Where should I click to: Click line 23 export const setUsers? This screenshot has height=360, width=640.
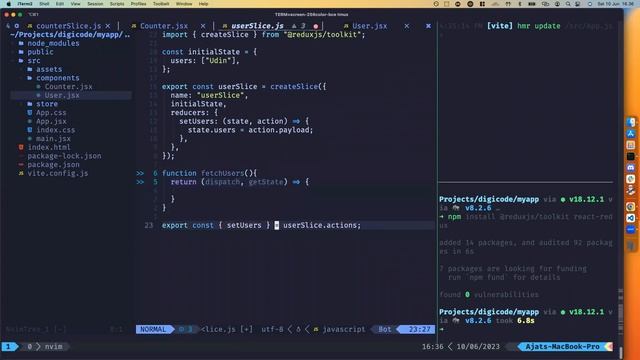coord(261,225)
